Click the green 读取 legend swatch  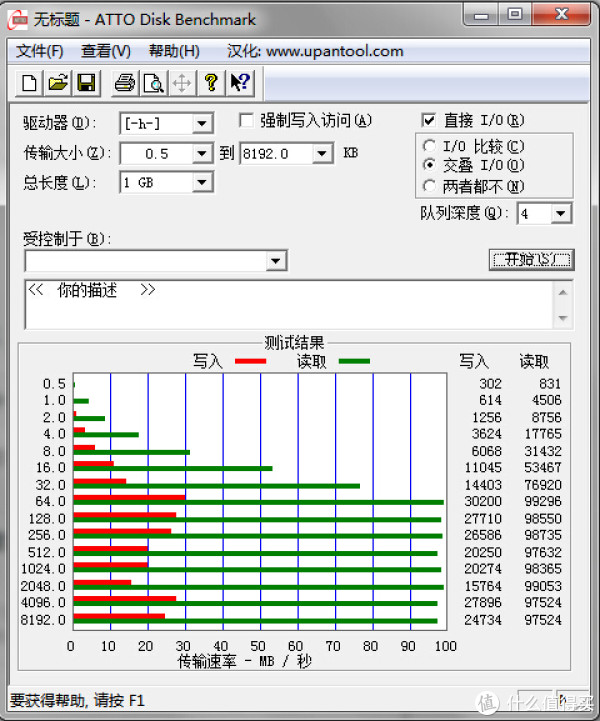pyautogui.click(x=354, y=361)
